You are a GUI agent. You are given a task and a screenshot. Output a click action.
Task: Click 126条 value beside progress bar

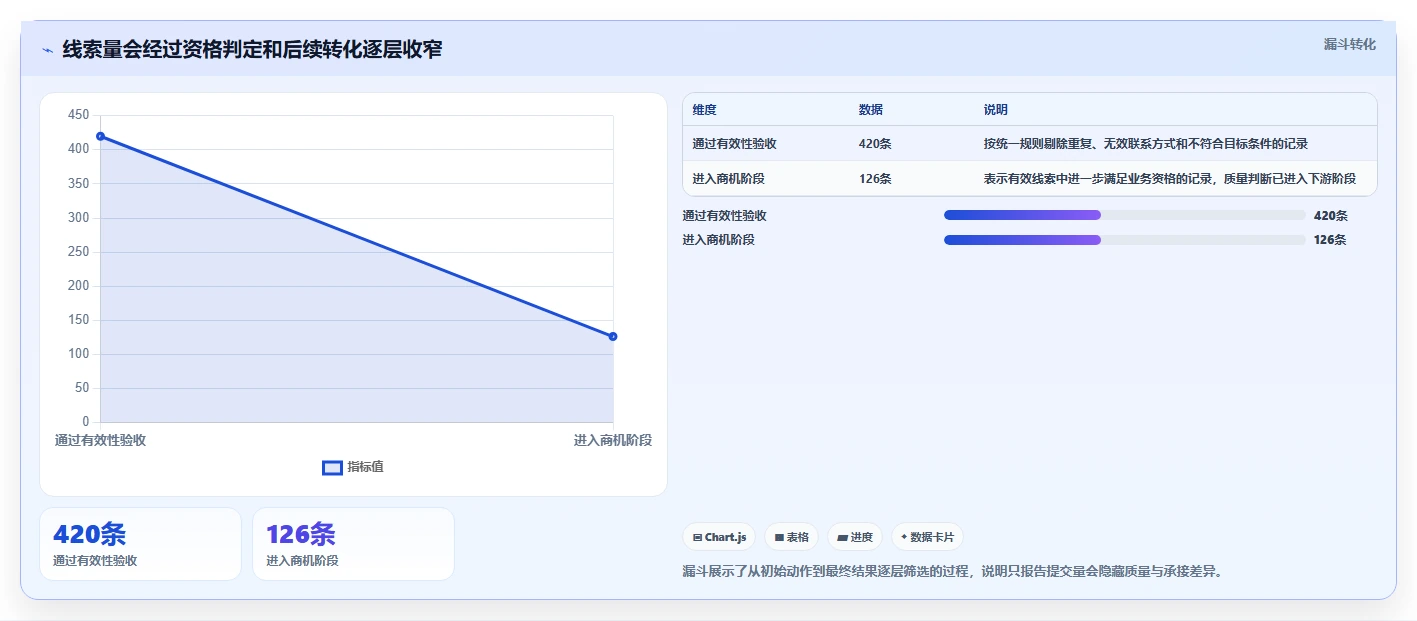1331,240
